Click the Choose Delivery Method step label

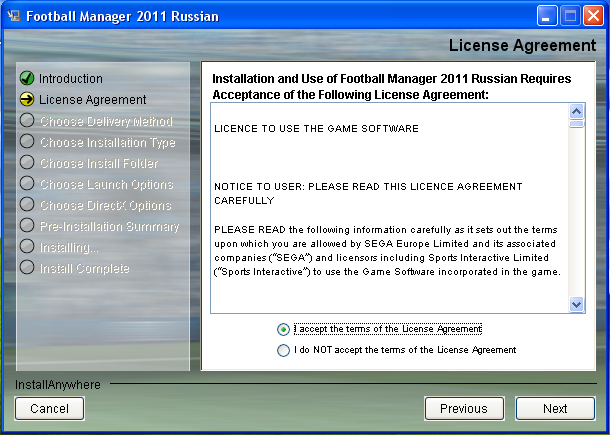pyautogui.click(x=106, y=121)
